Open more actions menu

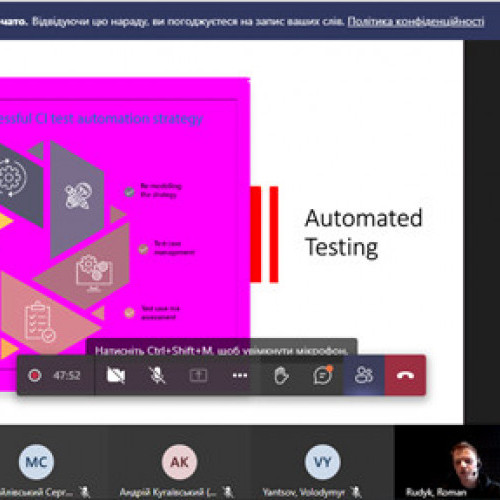(x=240, y=376)
